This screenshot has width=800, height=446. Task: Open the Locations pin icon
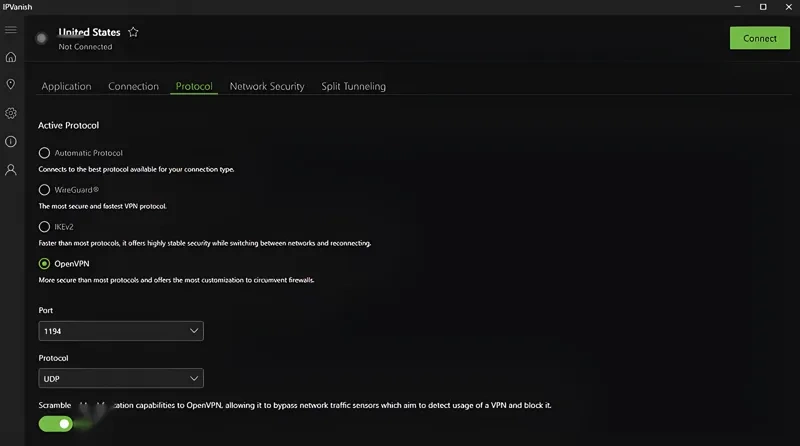(x=11, y=84)
